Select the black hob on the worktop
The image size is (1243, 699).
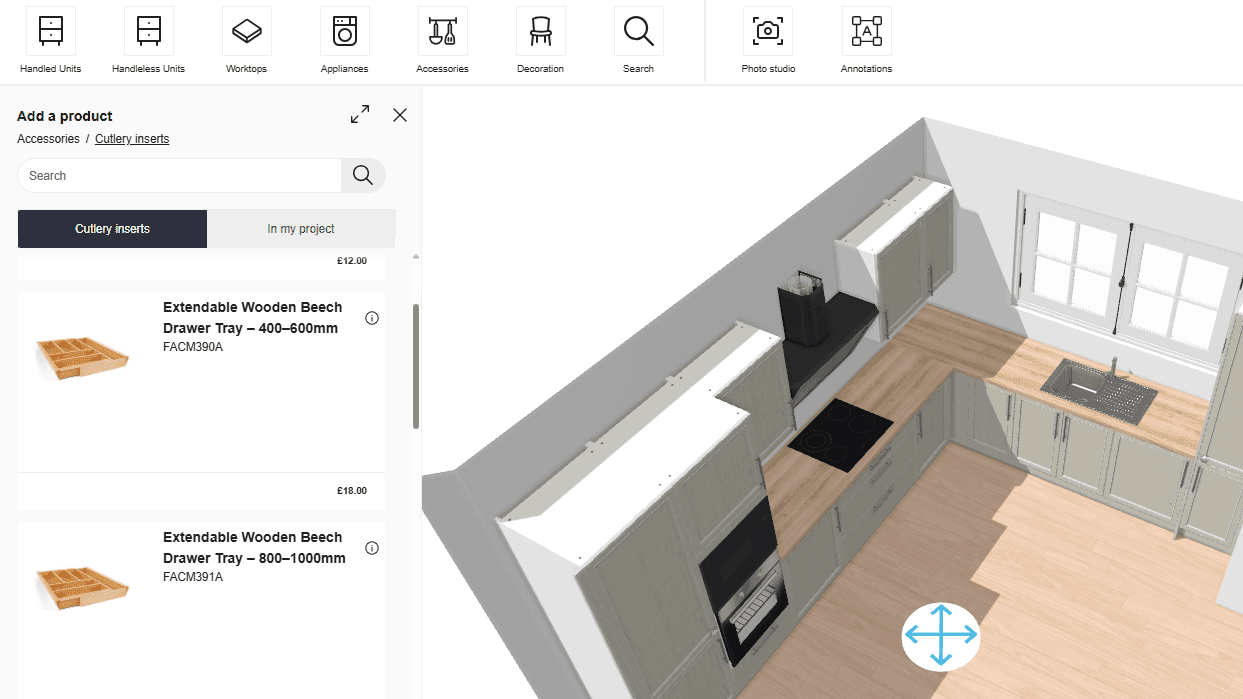coord(841,435)
